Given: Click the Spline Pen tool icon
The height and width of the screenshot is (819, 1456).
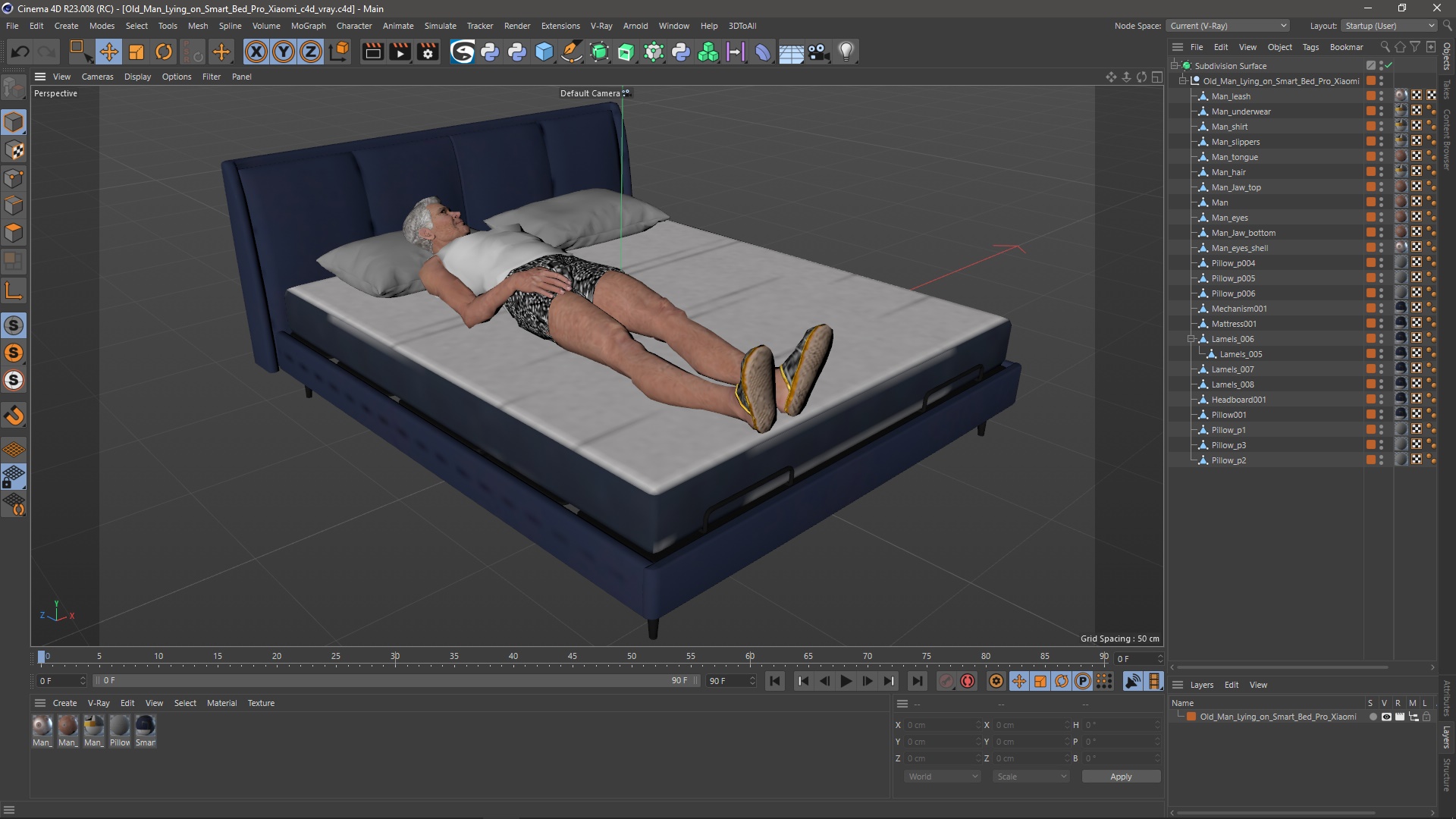Looking at the screenshot, I should 572,52.
